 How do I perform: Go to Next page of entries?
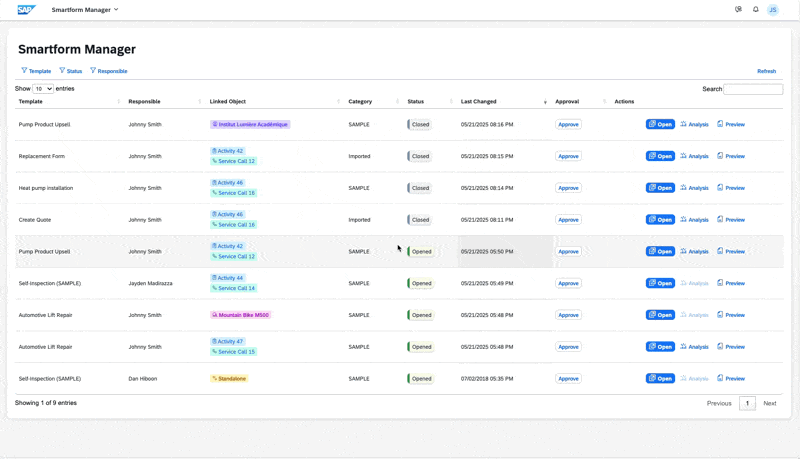[769, 403]
